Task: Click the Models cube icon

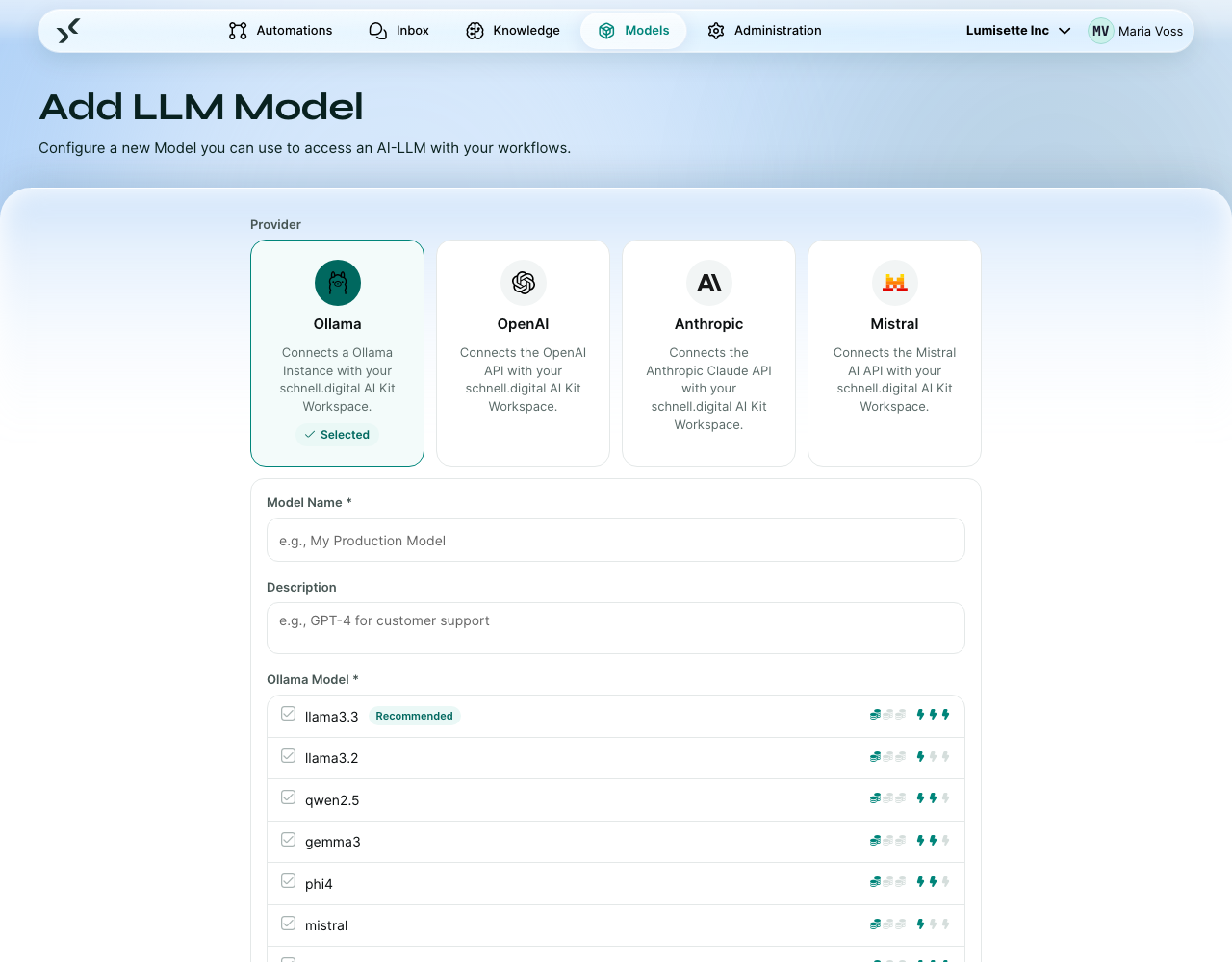Action: click(606, 31)
